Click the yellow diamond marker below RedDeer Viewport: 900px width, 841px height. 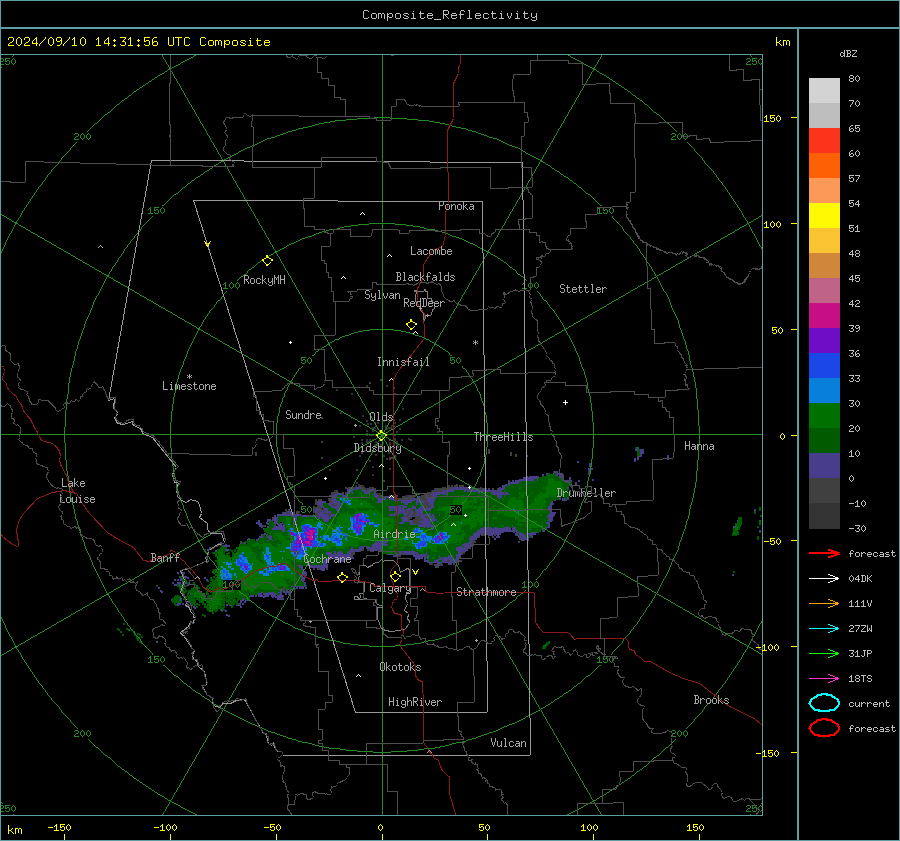tap(412, 325)
